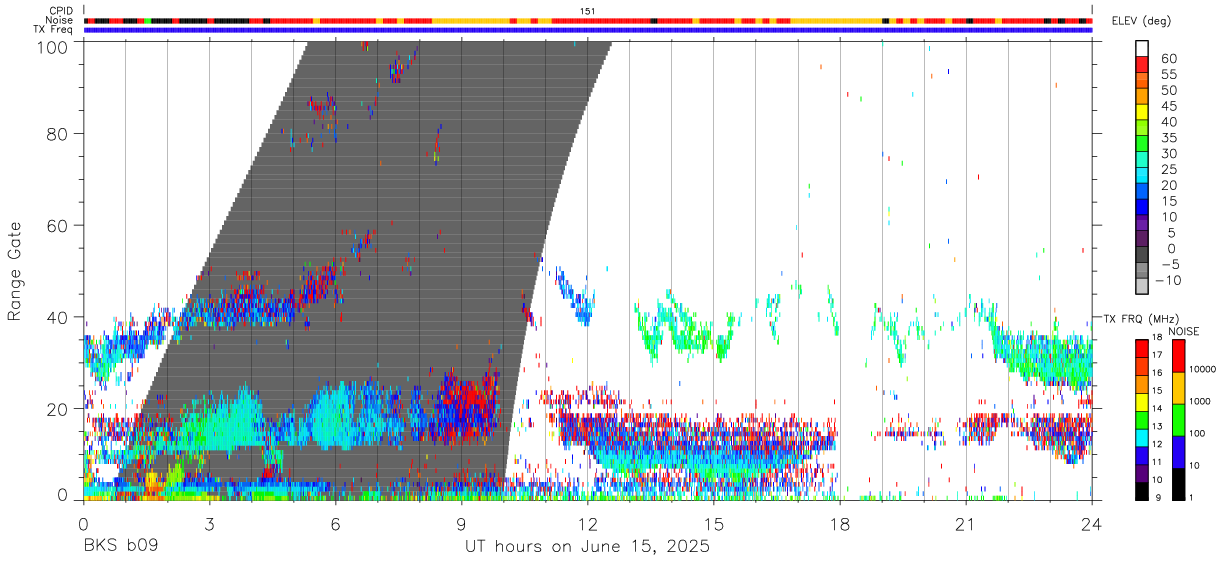Click the NOISE legend value 10000
Viewport: 1228px width, 567px height.
coord(1203,369)
